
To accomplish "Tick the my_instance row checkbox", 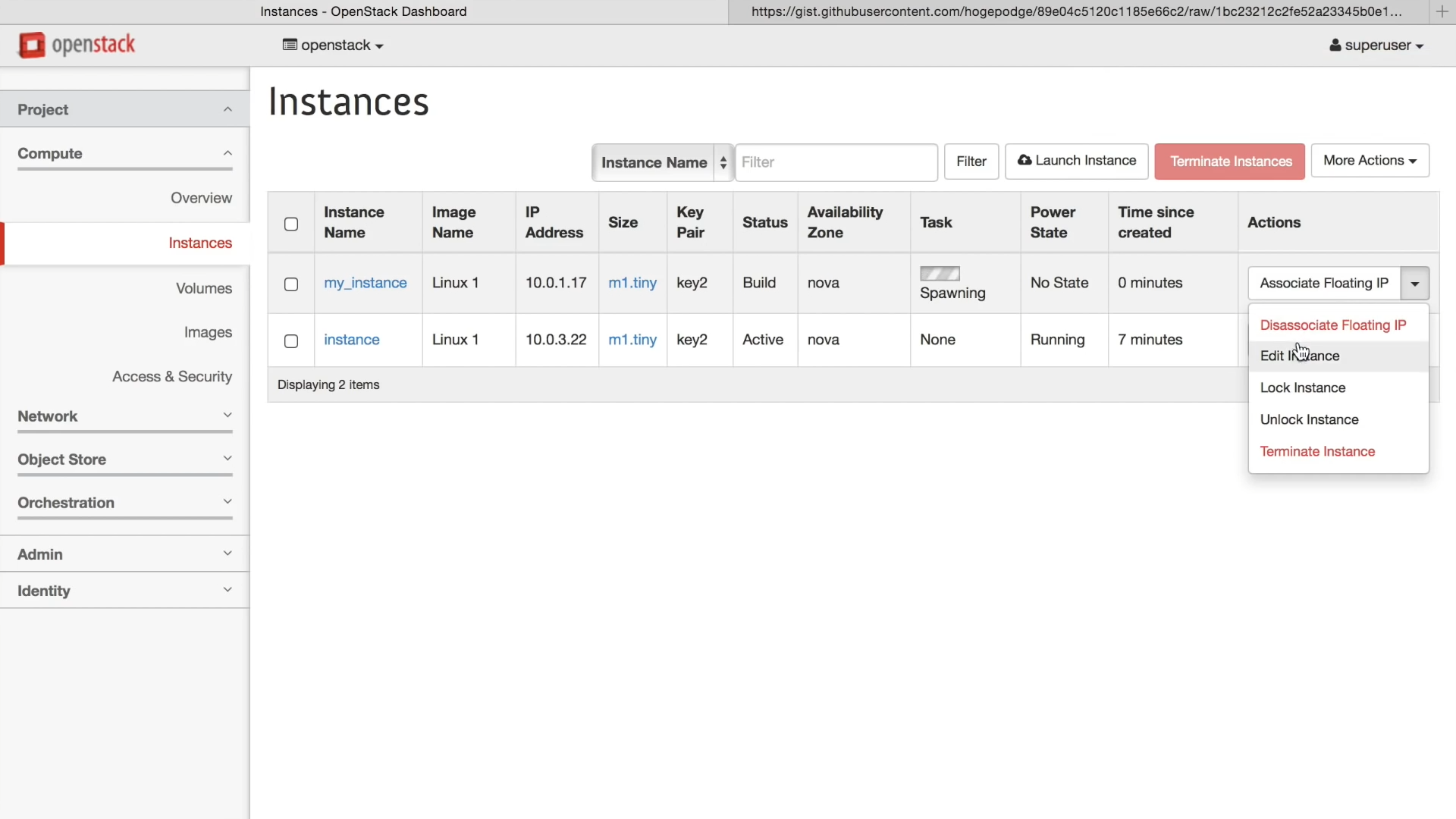I will pos(291,284).
